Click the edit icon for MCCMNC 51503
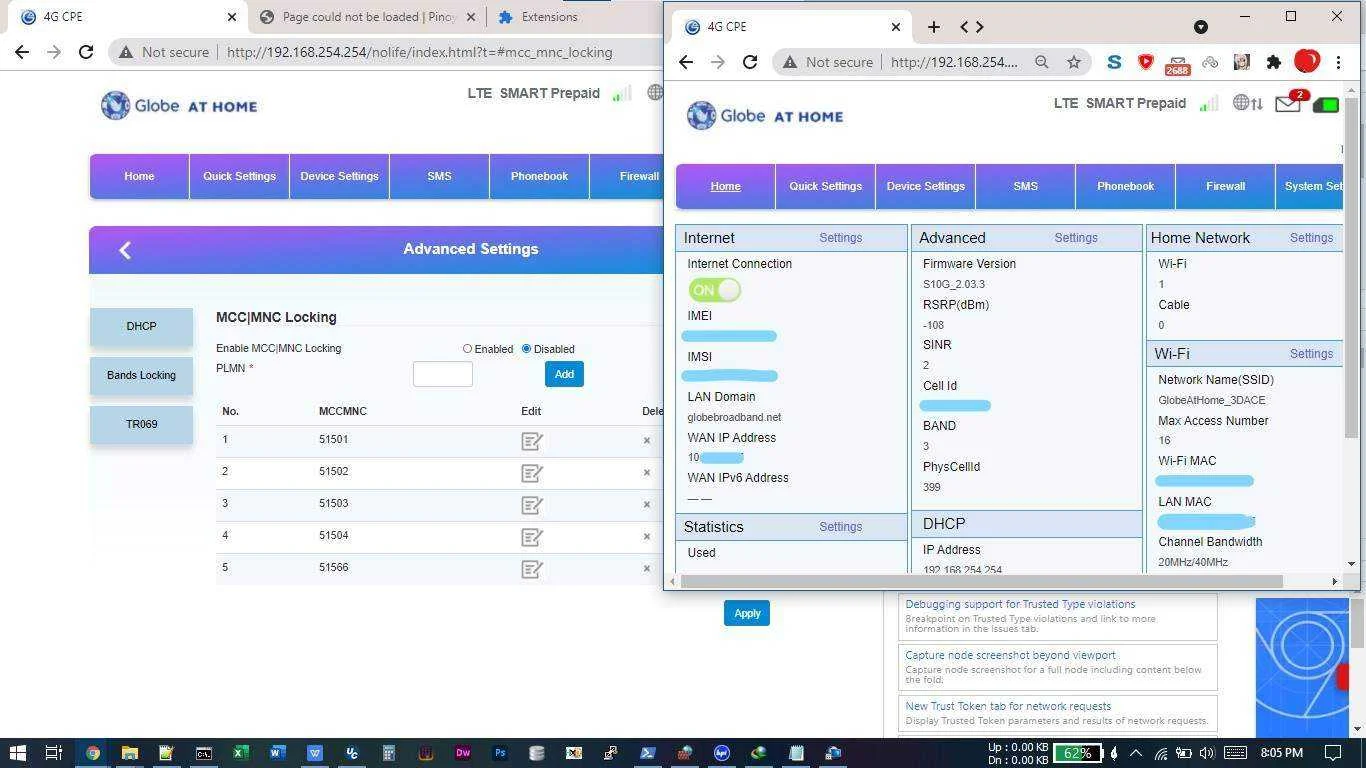Image resolution: width=1366 pixels, height=768 pixels. pyautogui.click(x=532, y=505)
